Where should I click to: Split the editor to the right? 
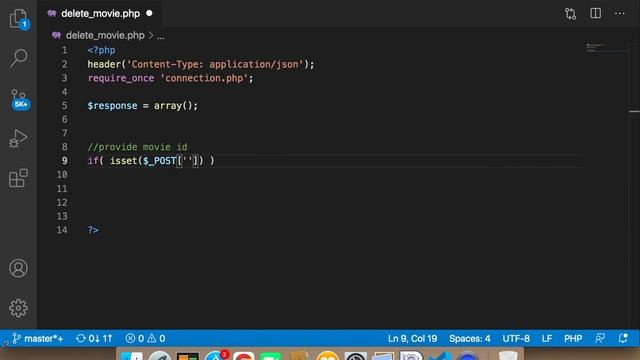coord(596,13)
